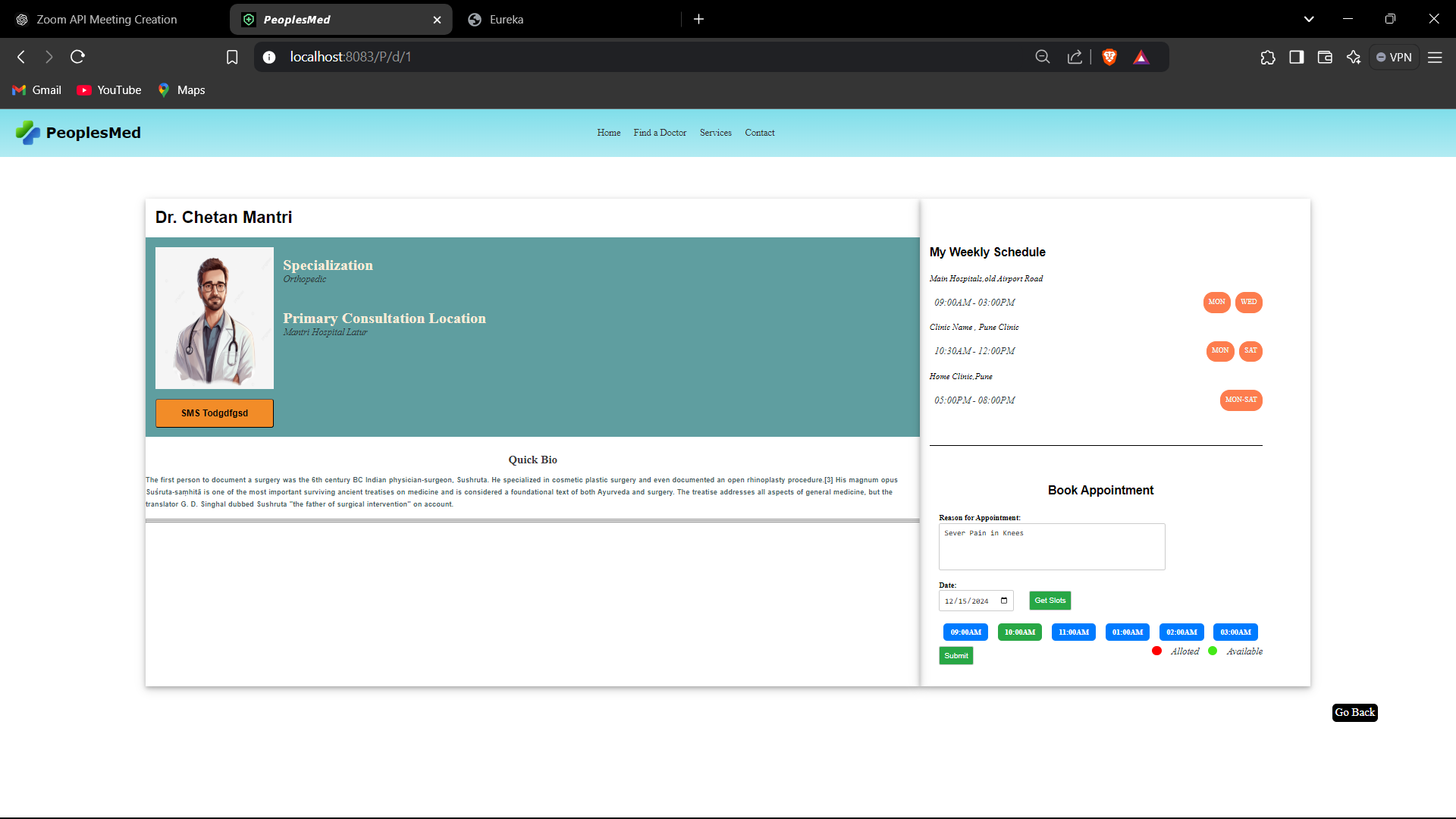Open the browser hamburger menu
The width and height of the screenshot is (1456, 819).
tap(1435, 57)
